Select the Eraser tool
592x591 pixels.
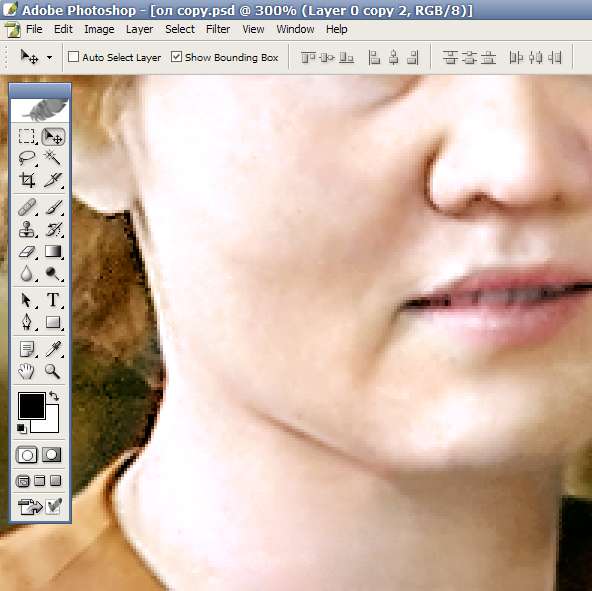coord(26,252)
